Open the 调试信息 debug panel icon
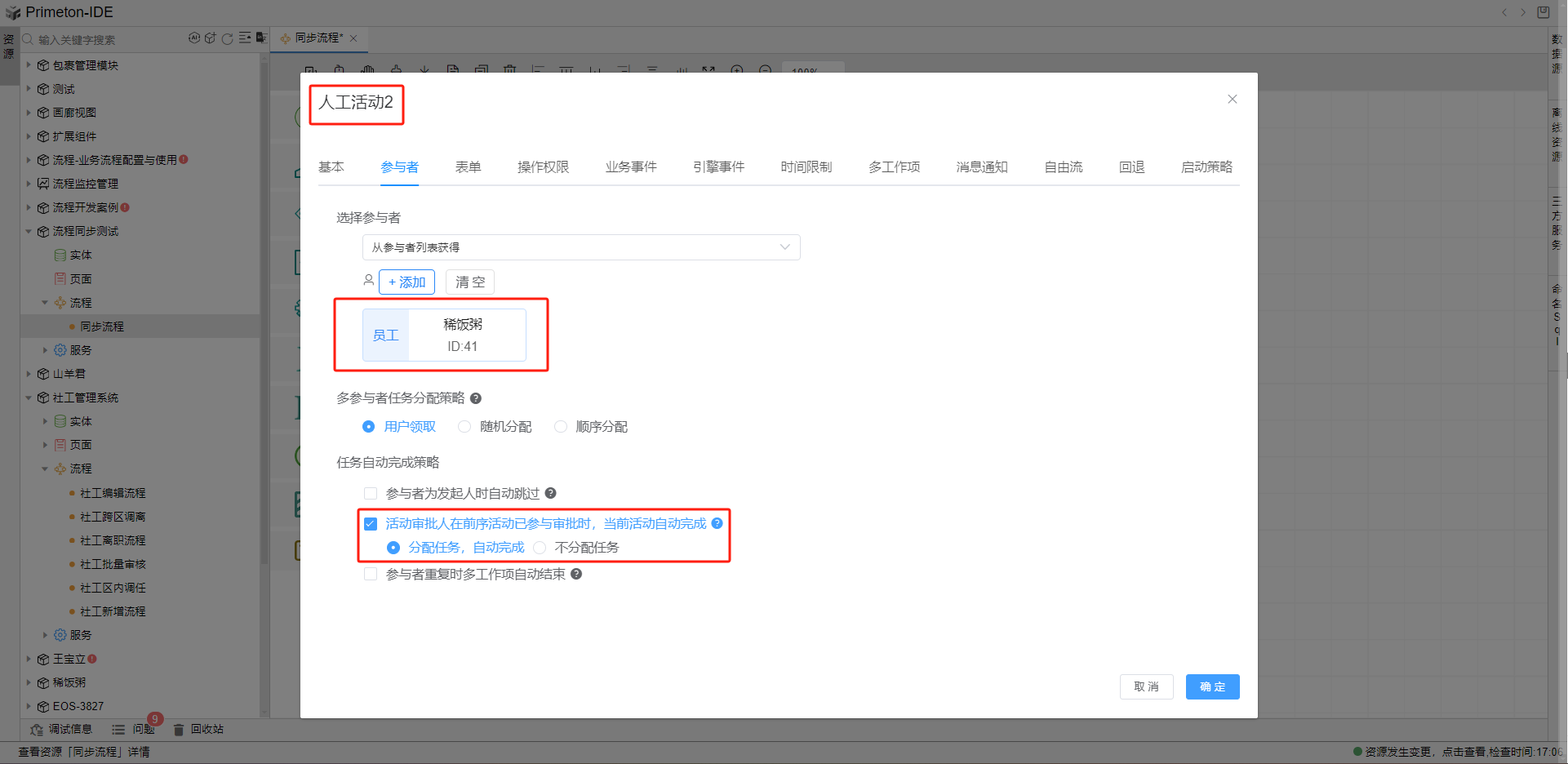This screenshot has width=1568, height=764. 36,730
